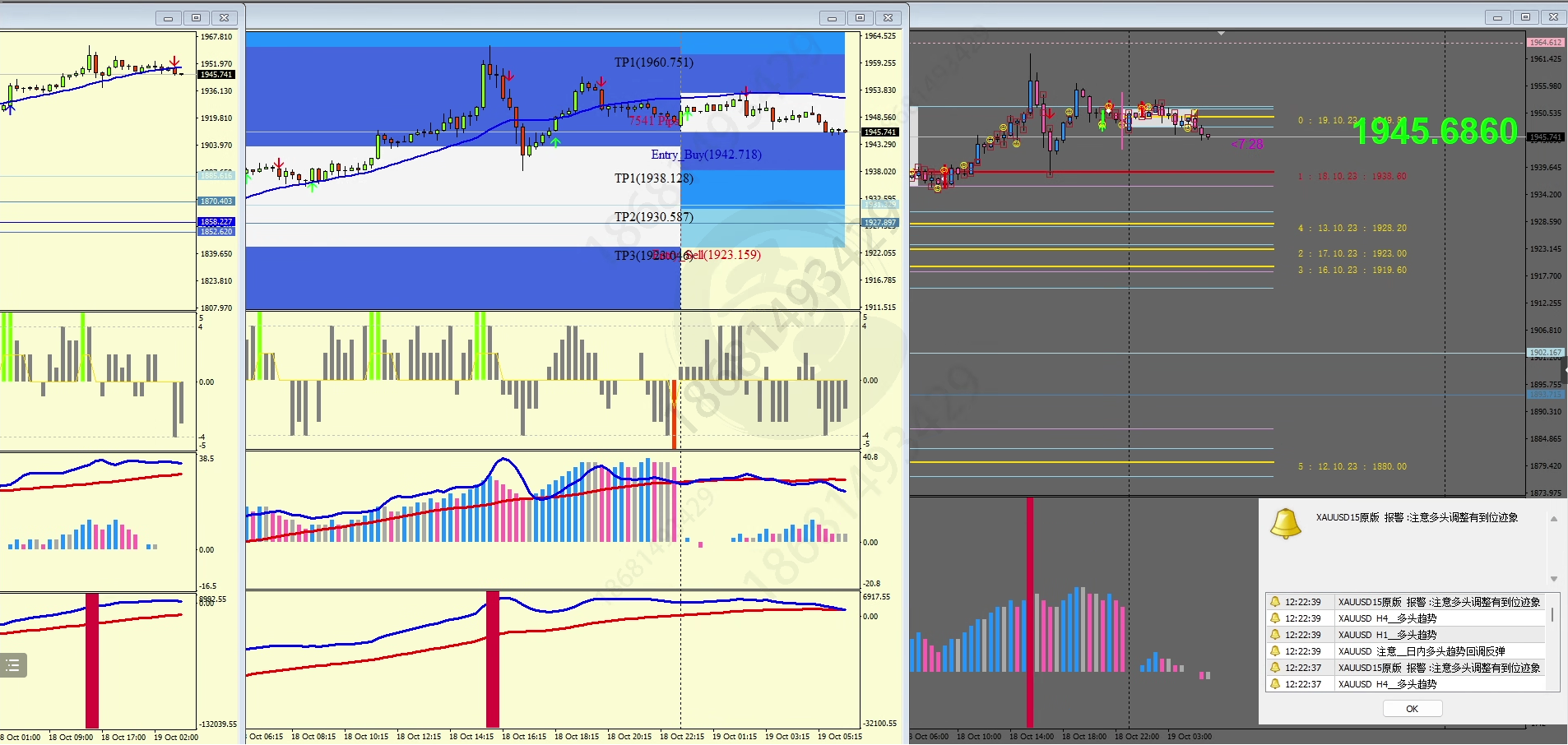The width and height of the screenshot is (1568, 745).
Task: Click the 1852.620 price tag on left chart
Action: [216, 231]
